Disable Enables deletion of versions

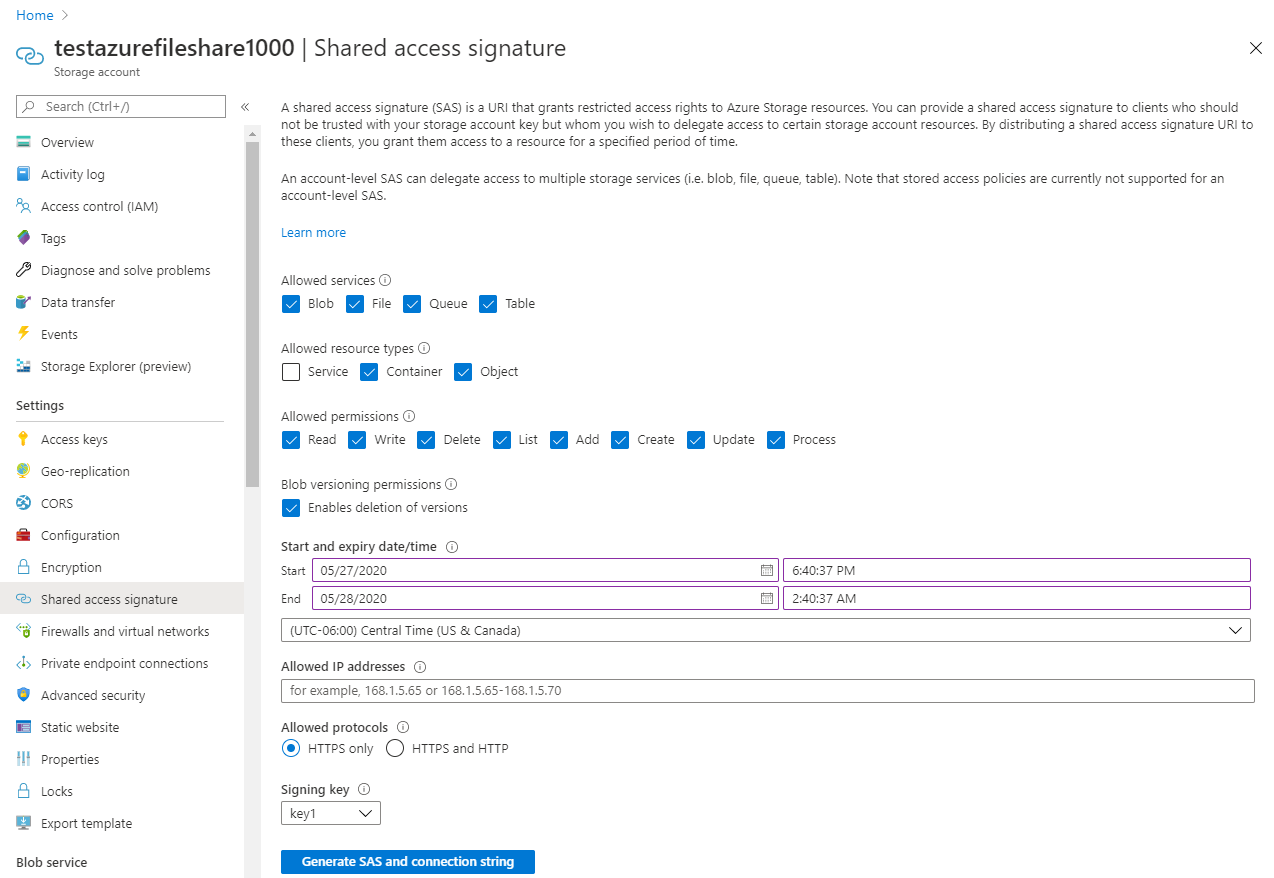coord(290,507)
